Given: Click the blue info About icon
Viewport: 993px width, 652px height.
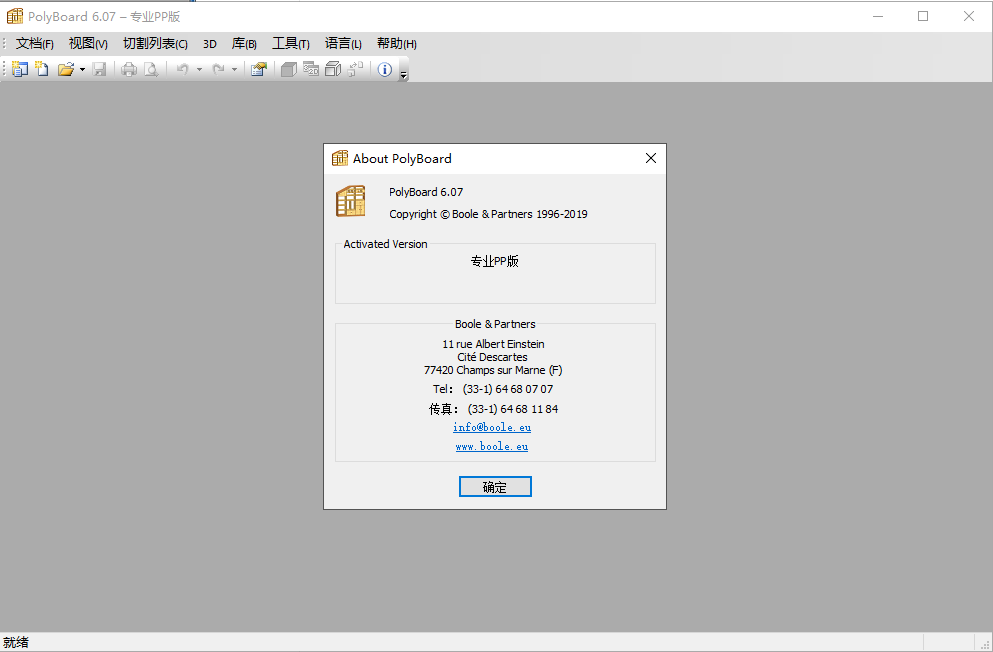Looking at the screenshot, I should pyautogui.click(x=384, y=69).
